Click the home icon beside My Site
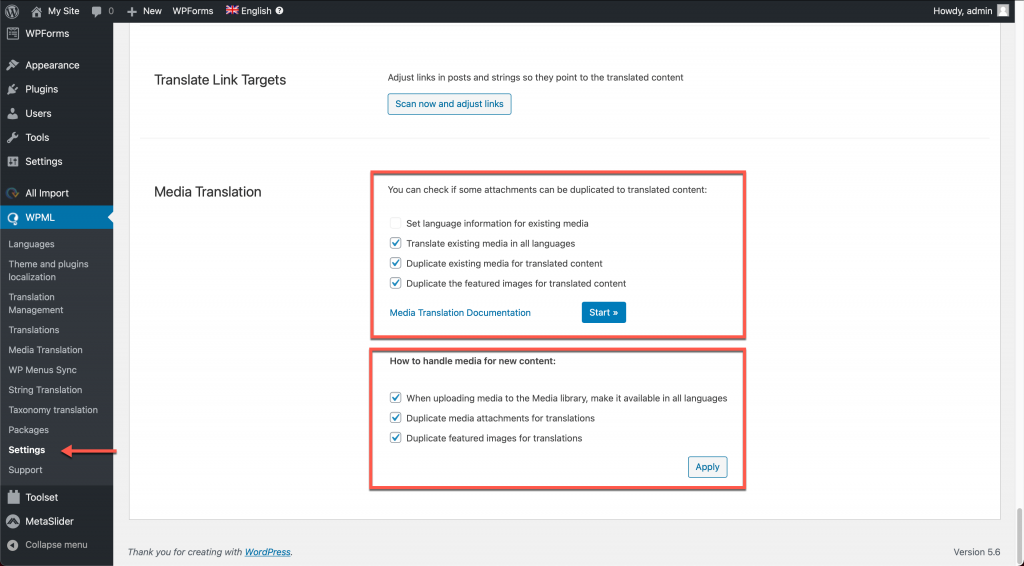The width and height of the screenshot is (1024, 566). pos(37,11)
